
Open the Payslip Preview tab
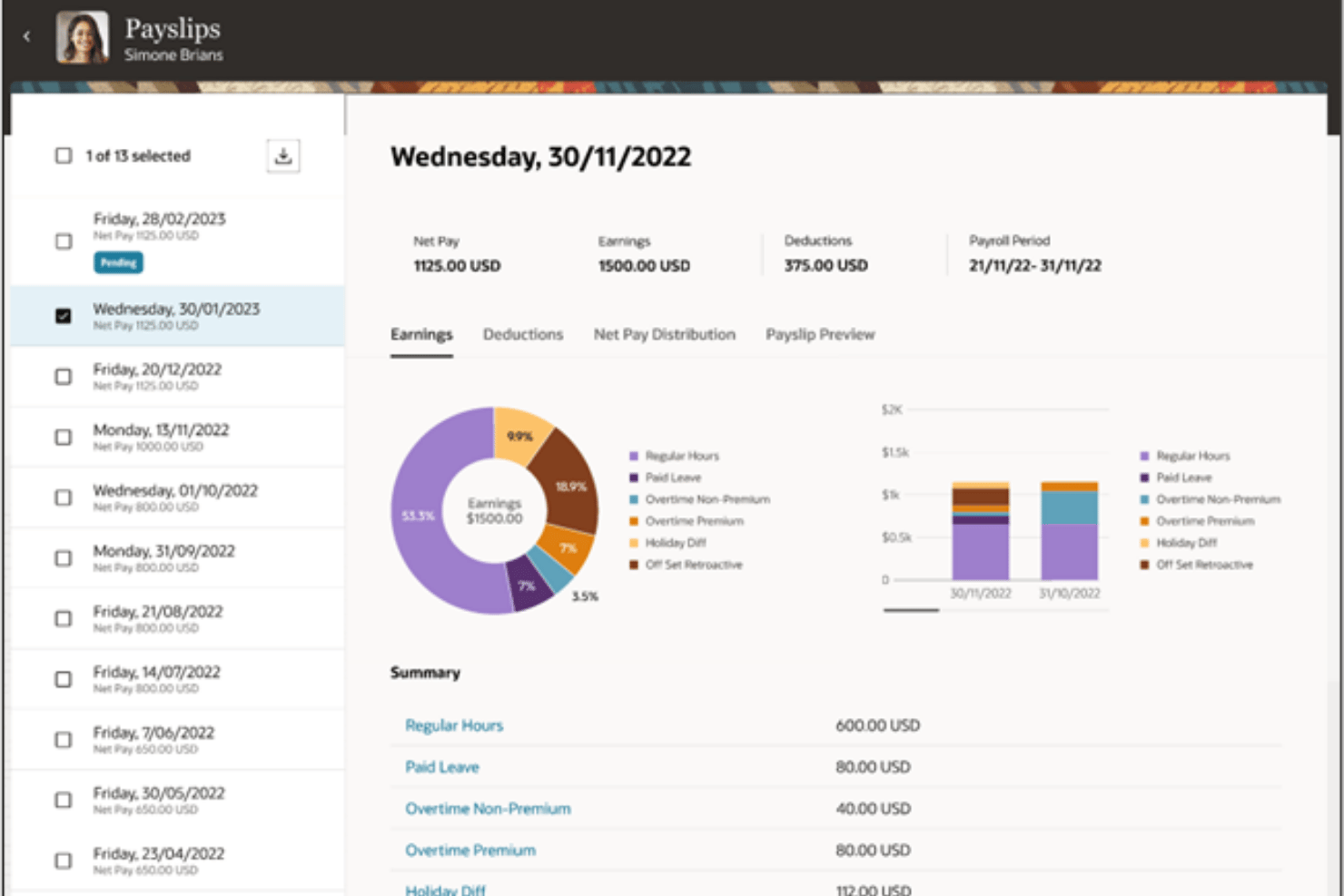coord(820,334)
